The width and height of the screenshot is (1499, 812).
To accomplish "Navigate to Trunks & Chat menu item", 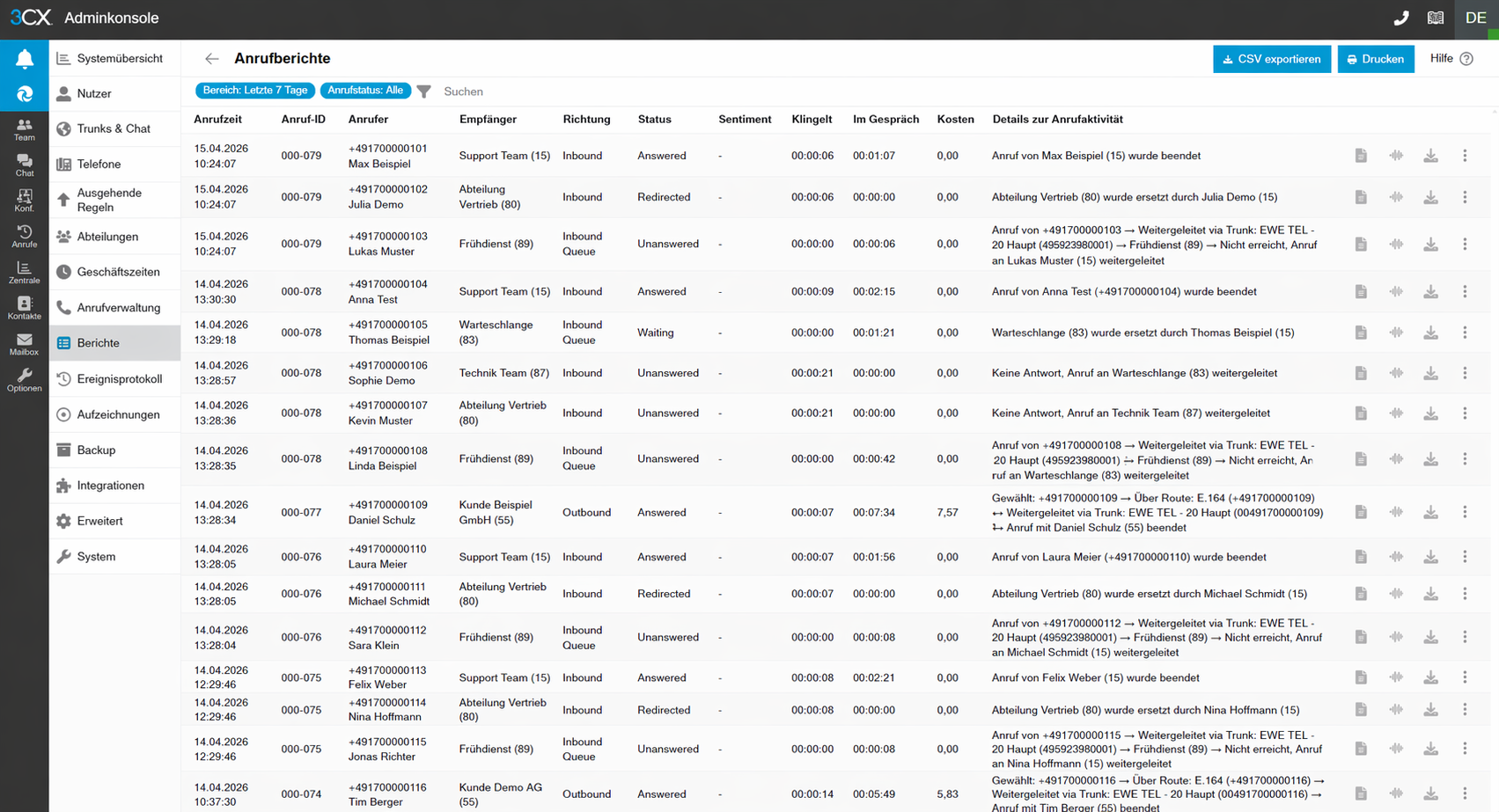I will 113,128.
